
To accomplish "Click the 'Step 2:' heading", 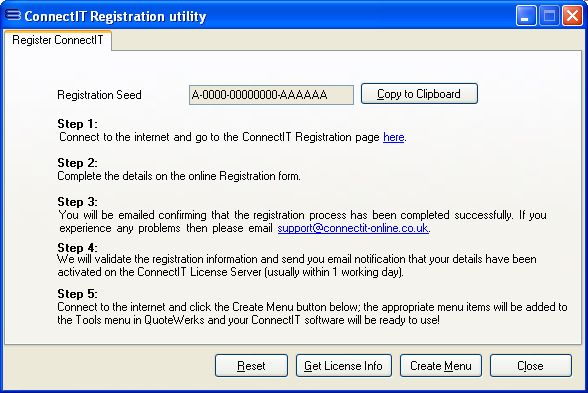I will tap(77, 163).
